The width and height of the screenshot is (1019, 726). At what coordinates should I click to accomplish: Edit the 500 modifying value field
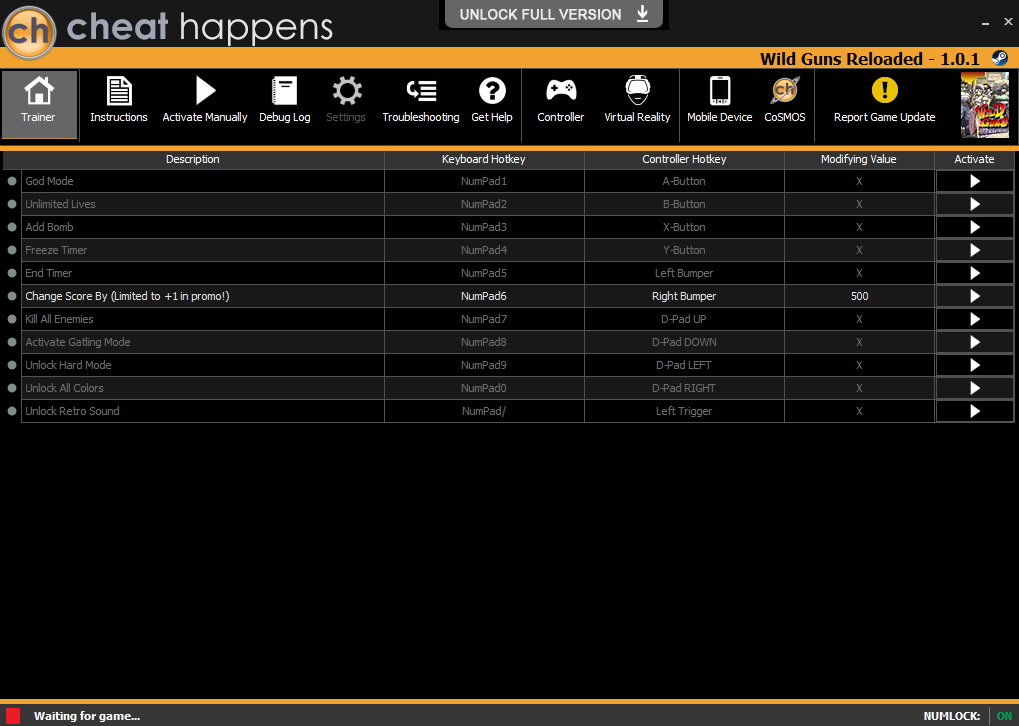pos(859,296)
